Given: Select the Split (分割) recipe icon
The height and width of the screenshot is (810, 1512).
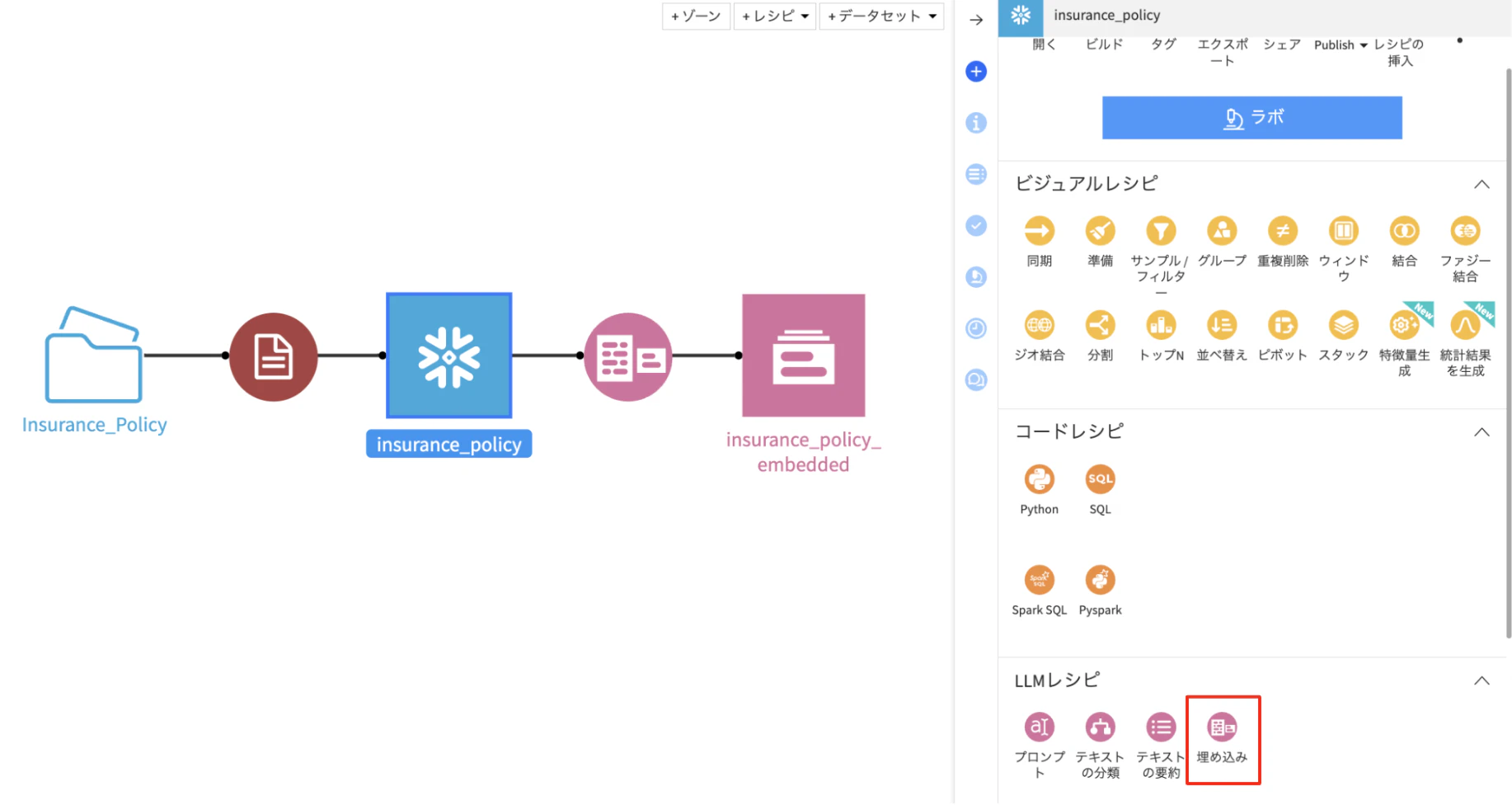Looking at the screenshot, I should coord(1100,325).
